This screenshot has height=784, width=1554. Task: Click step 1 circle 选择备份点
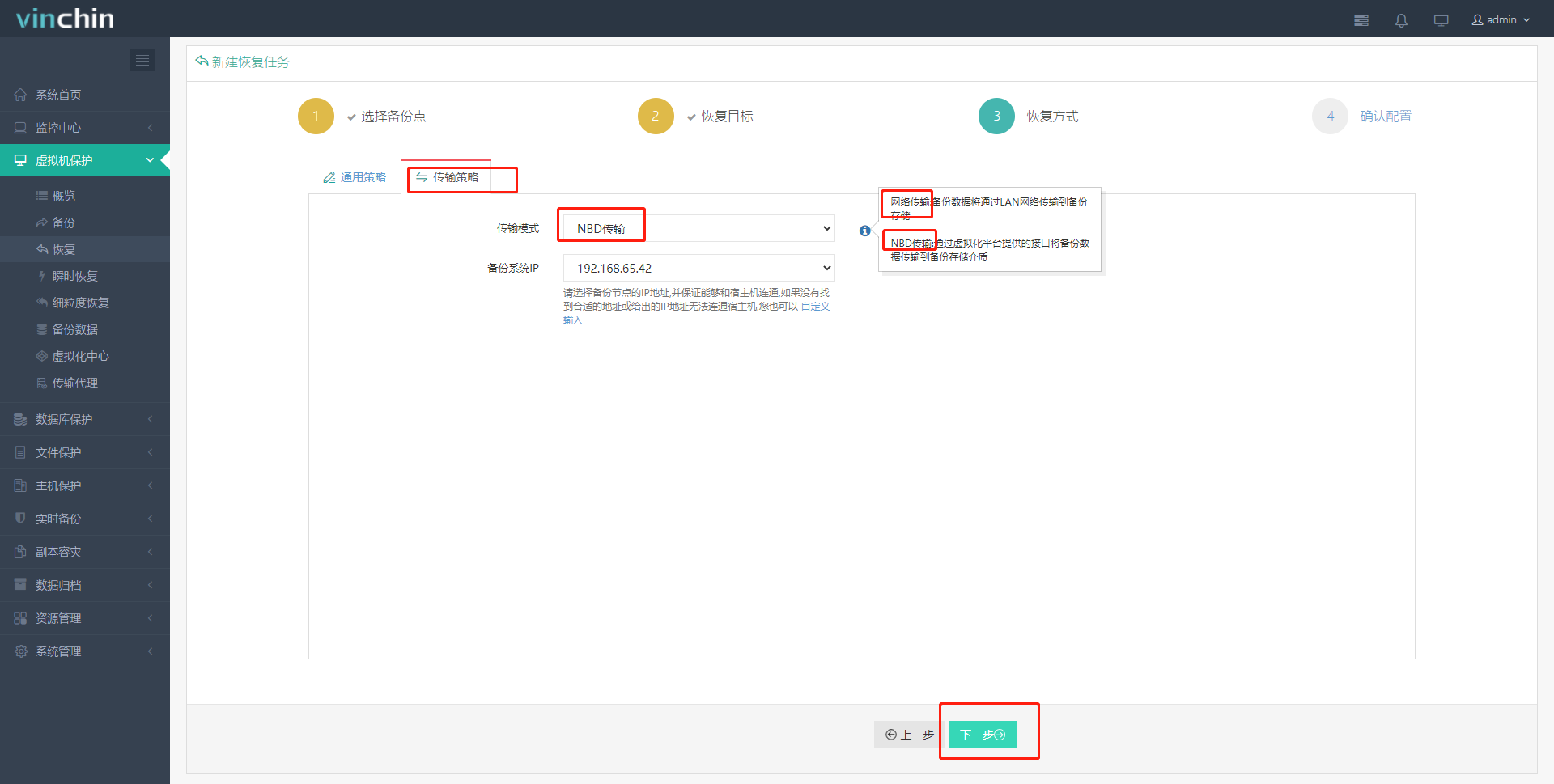coord(316,116)
